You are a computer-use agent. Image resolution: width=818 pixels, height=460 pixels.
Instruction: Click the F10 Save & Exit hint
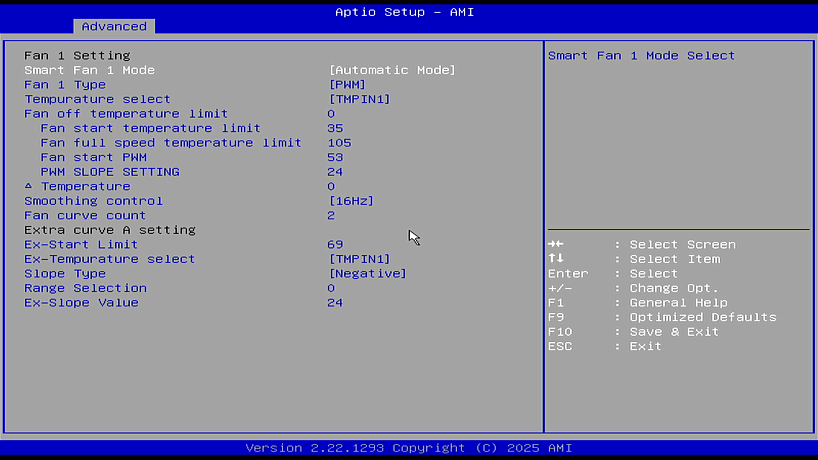[633, 332]
